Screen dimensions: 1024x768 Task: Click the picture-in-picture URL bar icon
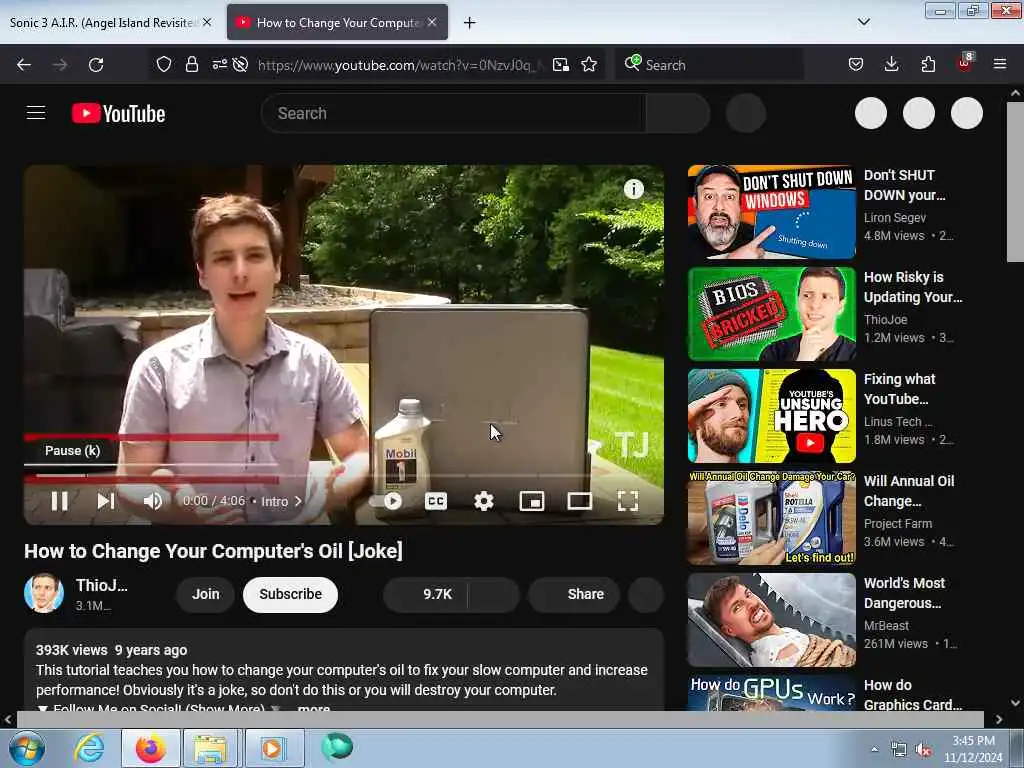(x=560, y=65)
